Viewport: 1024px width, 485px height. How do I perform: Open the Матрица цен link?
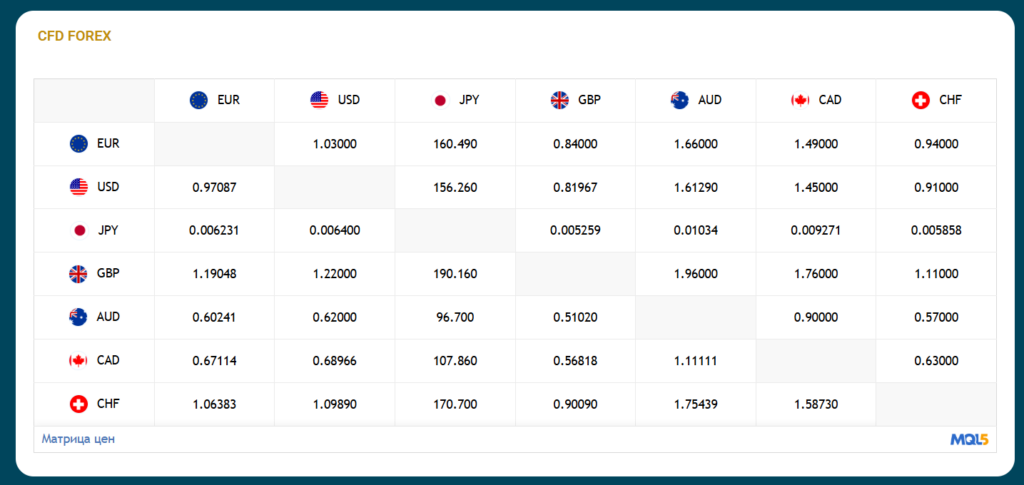tap(78, 439)
